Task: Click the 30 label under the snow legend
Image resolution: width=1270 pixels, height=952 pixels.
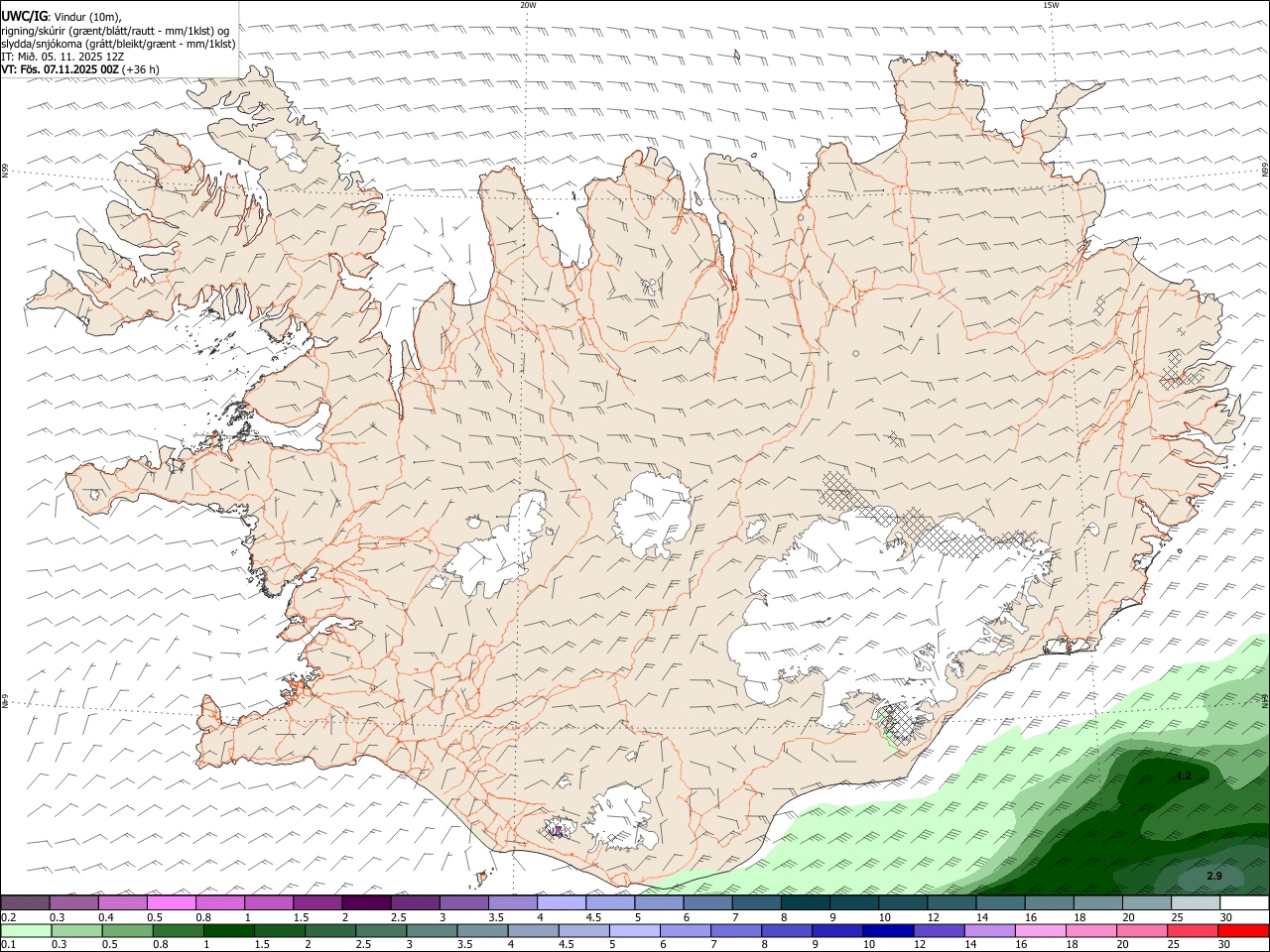Action: pyautogui.click(x=1226, y=917)
